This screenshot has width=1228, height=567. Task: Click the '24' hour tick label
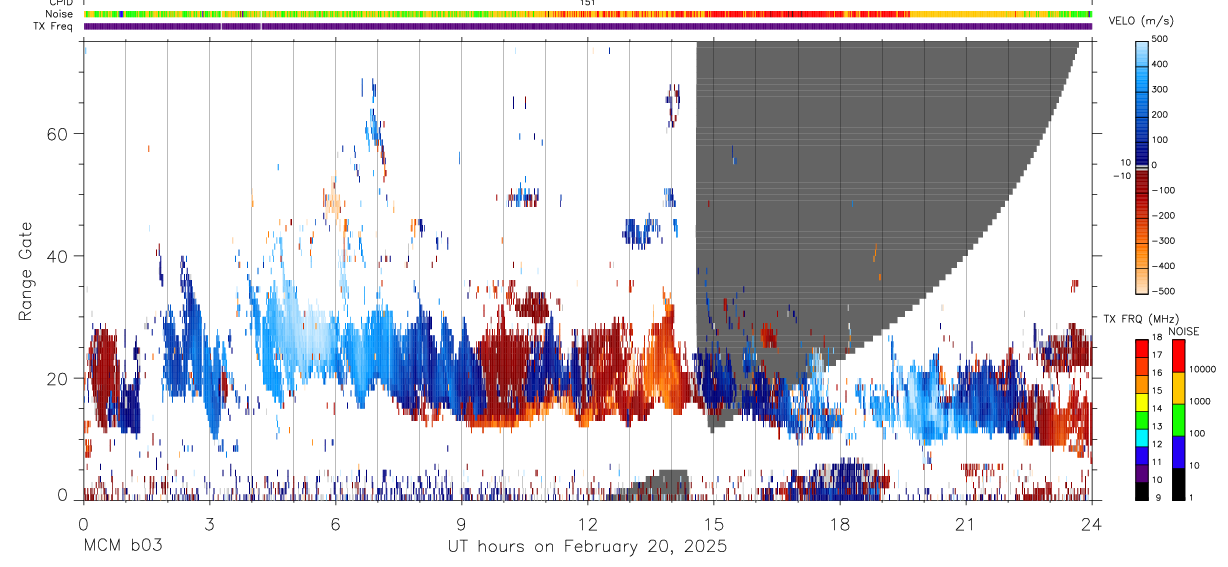pos(1092,524)
